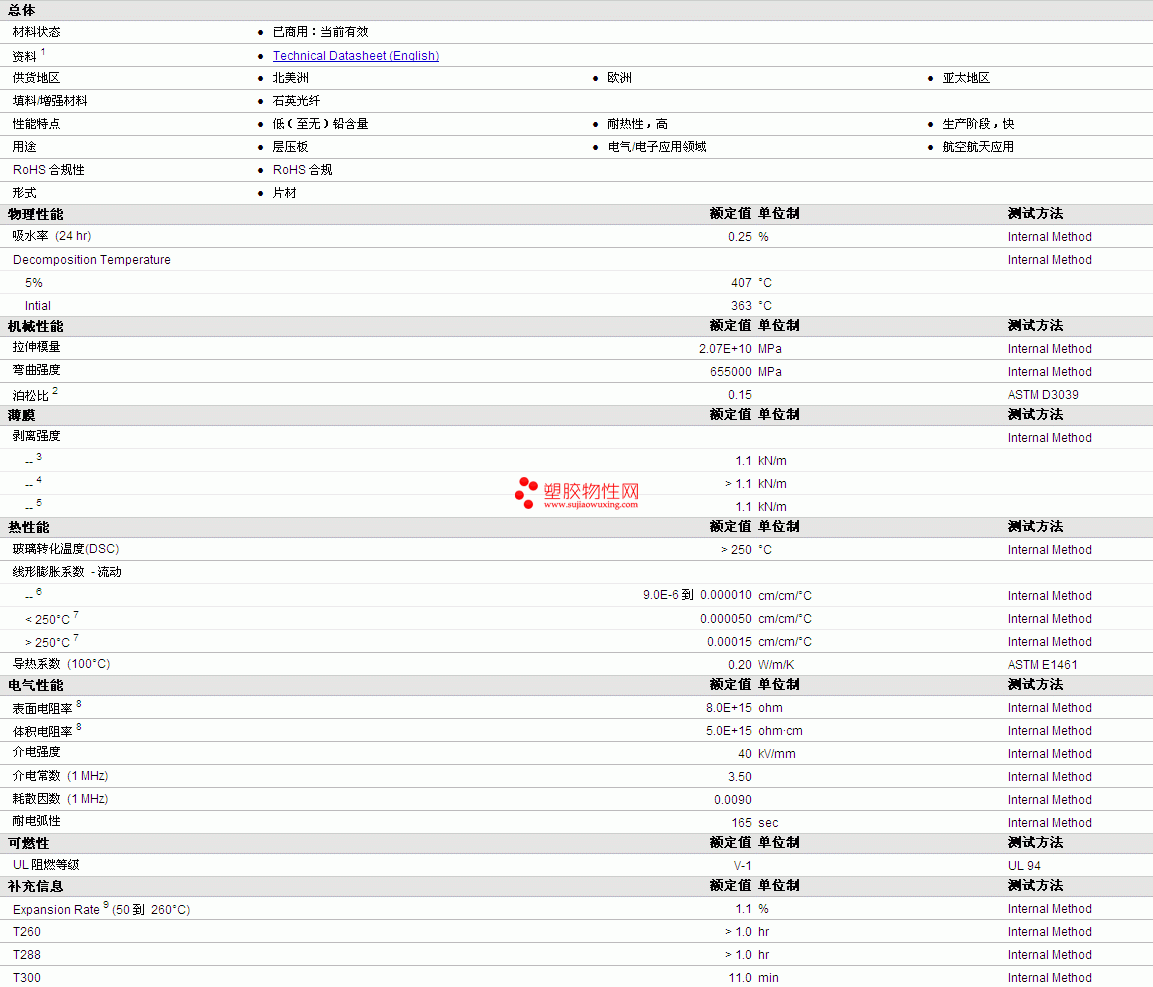Select the 吸水率 (24 hr) row label
This screenshot has width=1153, height=987.
click(51, 236)
